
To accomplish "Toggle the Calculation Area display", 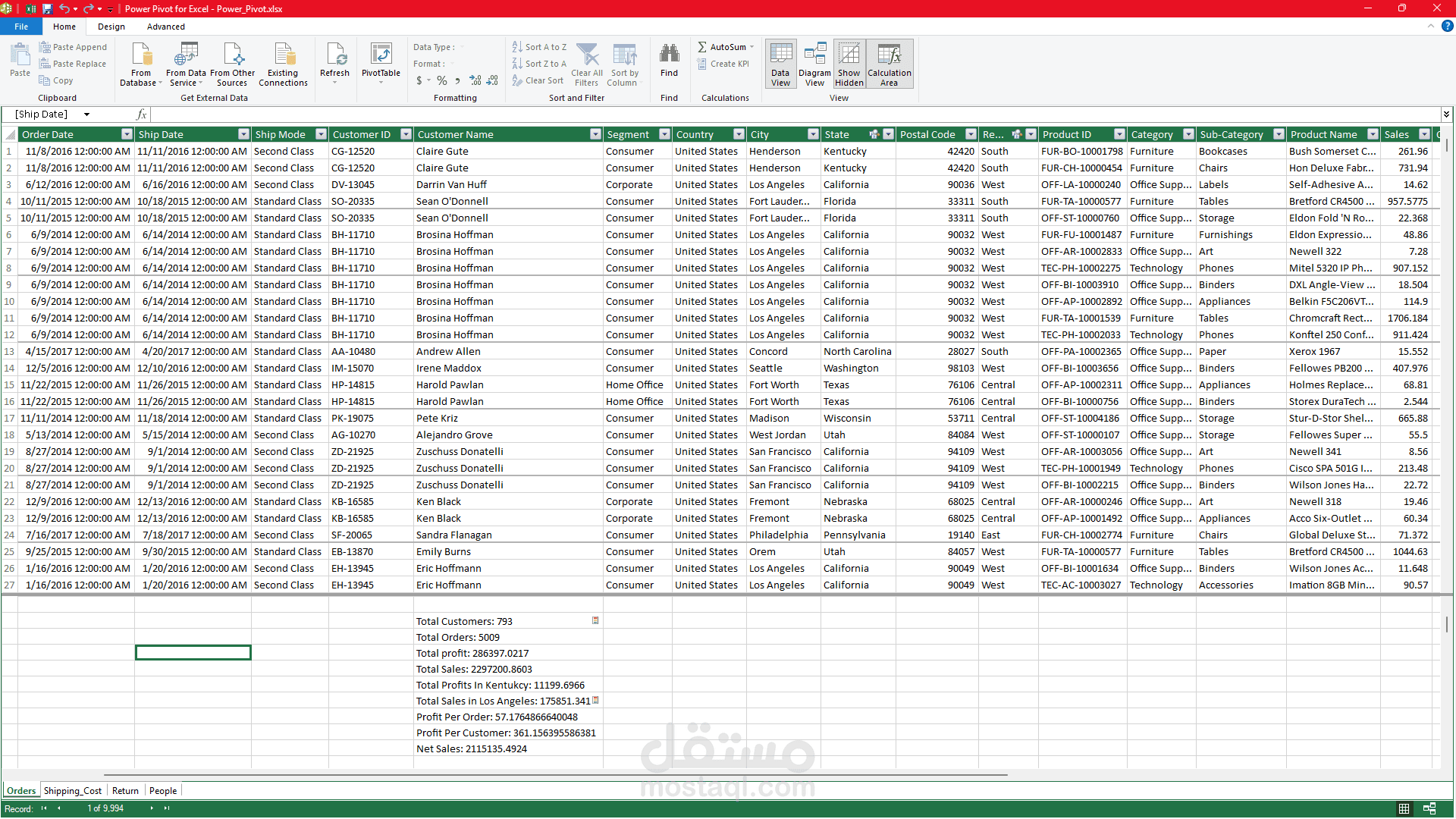I will pos(889,64).
